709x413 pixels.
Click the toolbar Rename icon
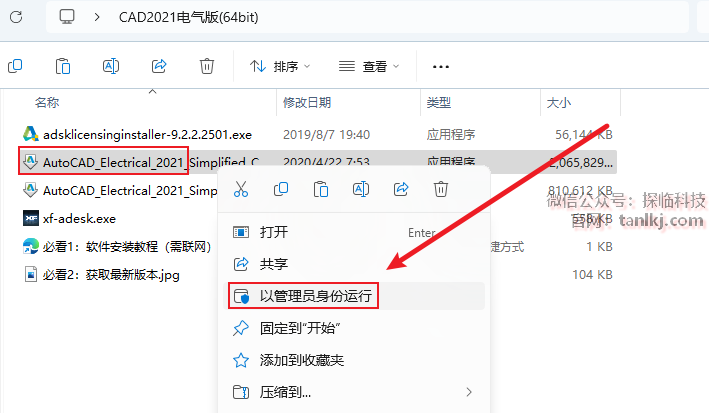tap(111, 66)
